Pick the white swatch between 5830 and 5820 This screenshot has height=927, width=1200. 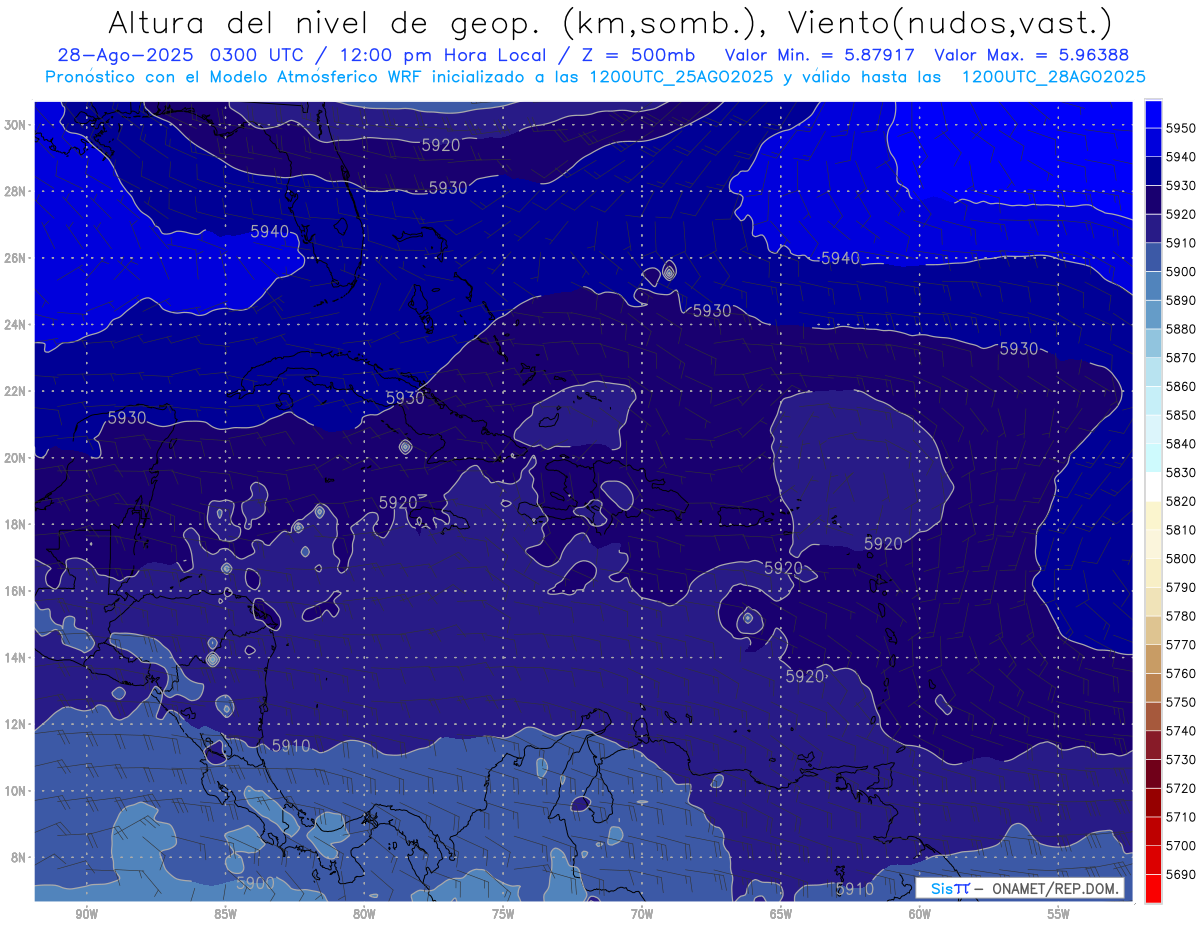(x=1153, y=486)
